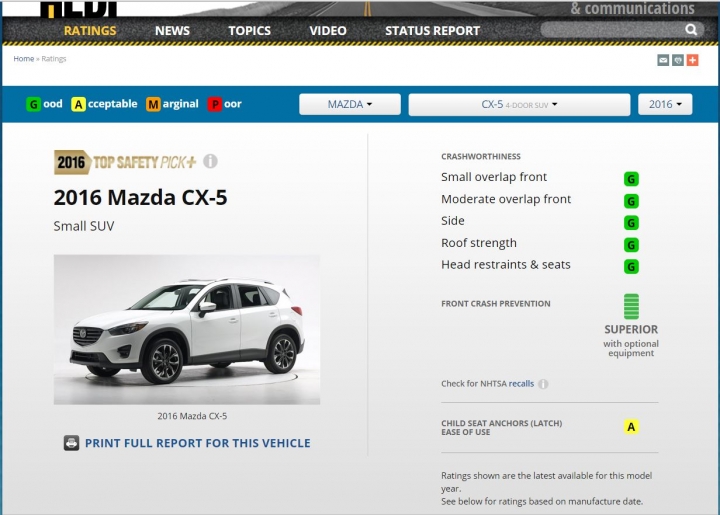Open the 2016 year dropdown
720x515 pixels.
point(665,104)
